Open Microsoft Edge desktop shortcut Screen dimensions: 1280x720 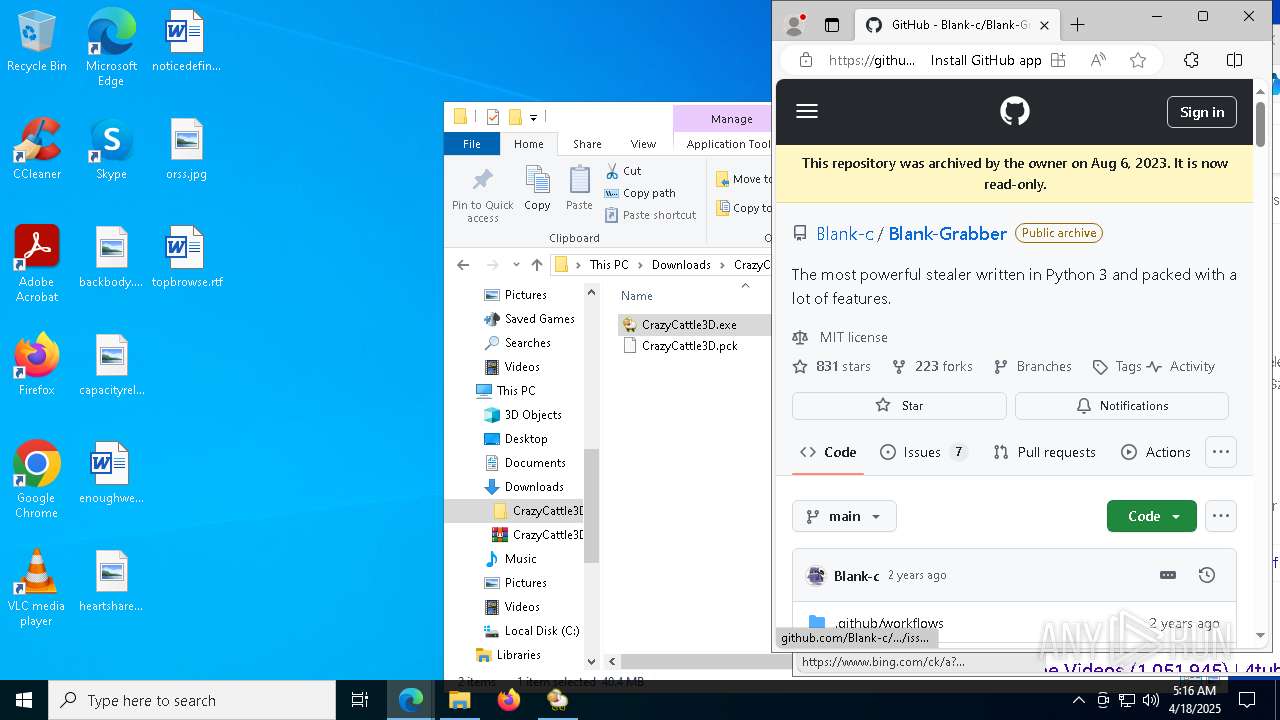point(111,48)
